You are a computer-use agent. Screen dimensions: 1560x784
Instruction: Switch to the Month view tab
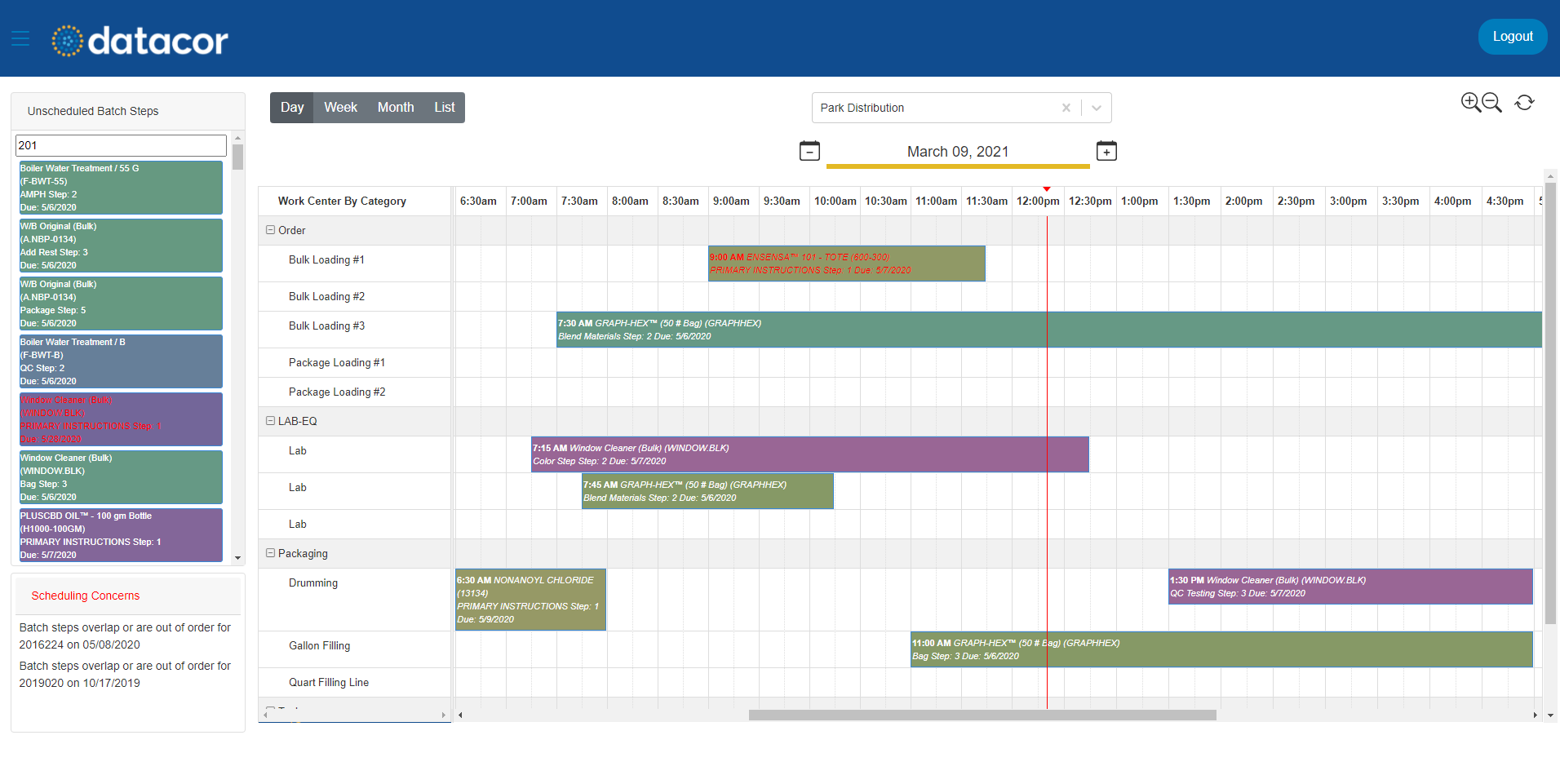(x=396, y=107)
